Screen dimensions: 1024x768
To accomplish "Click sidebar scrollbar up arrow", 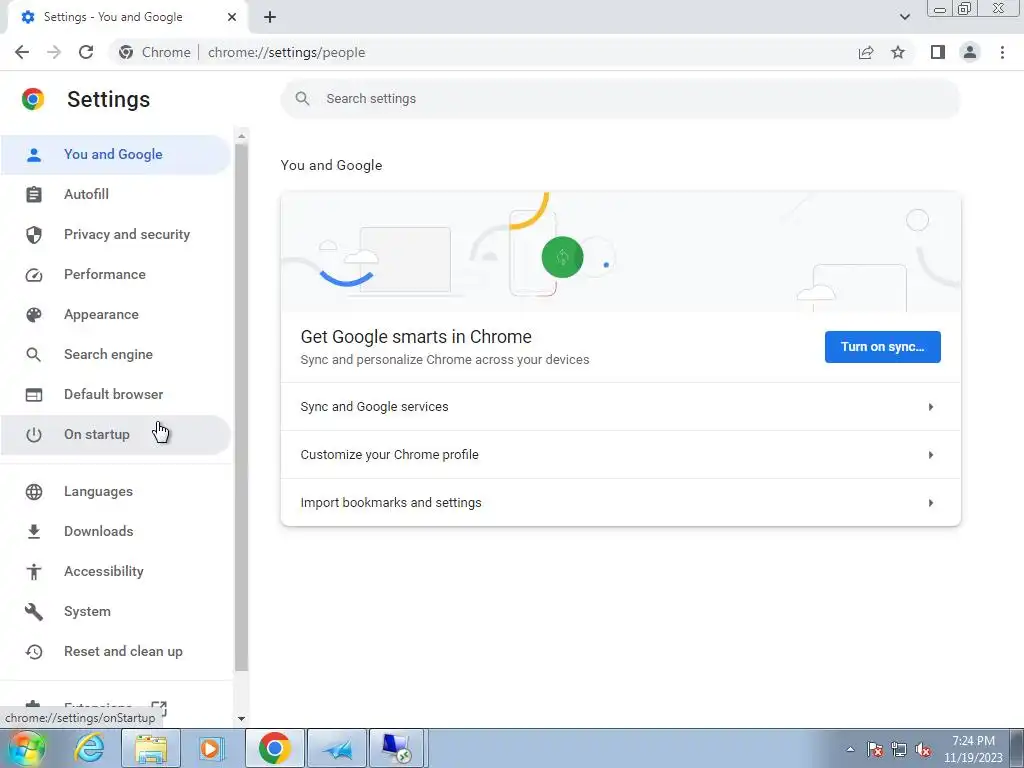I will [x=241, y=136].
